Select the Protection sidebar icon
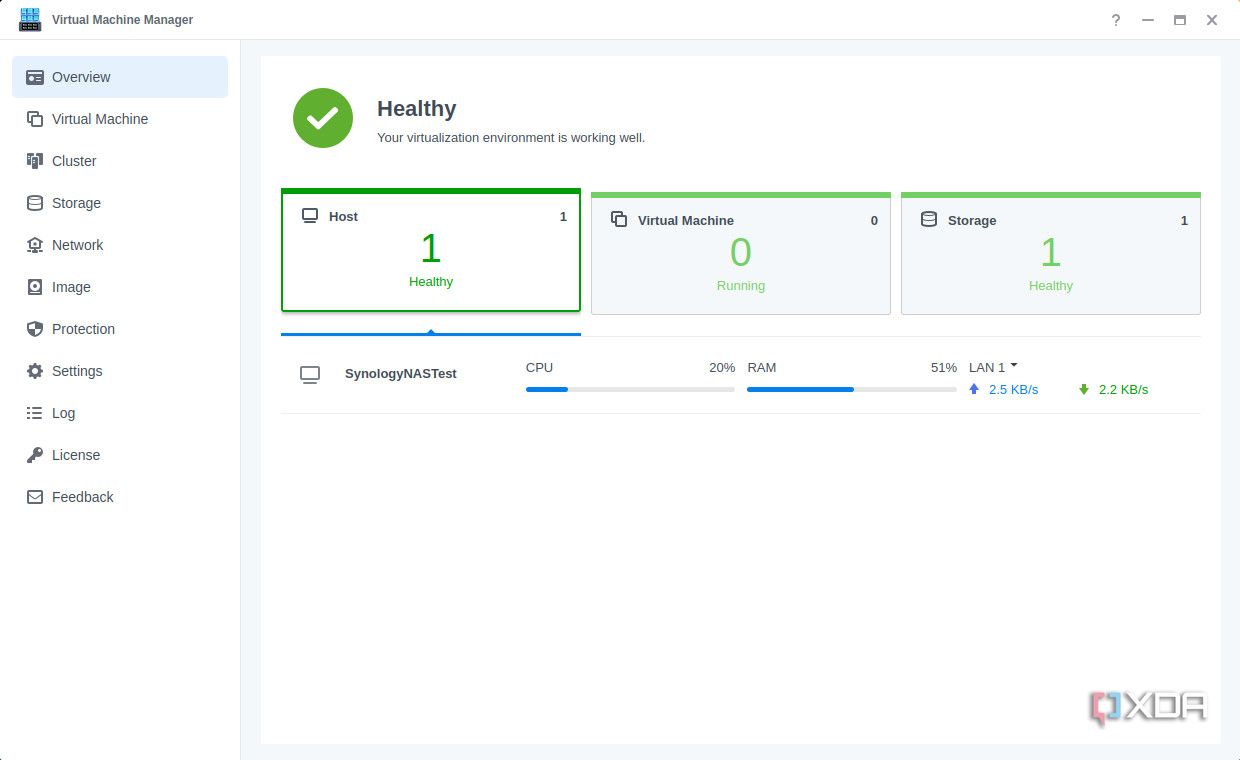 click(x=34, y=329)
